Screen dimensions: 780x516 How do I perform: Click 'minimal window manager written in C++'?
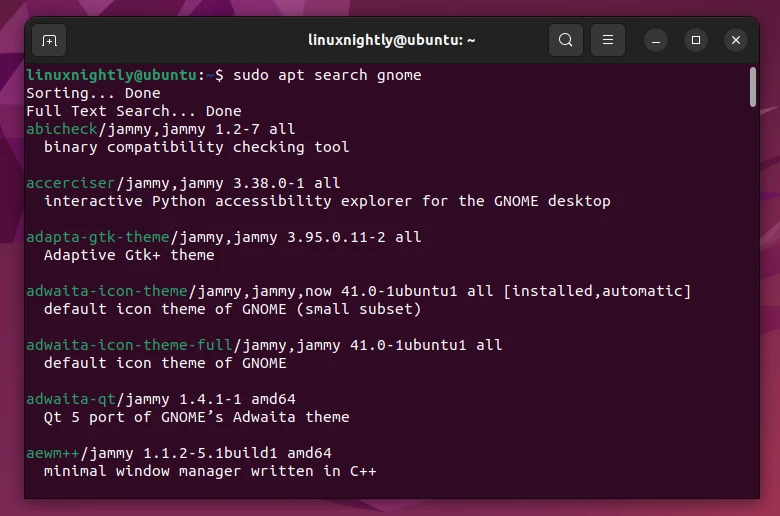(x=210, y=471)
